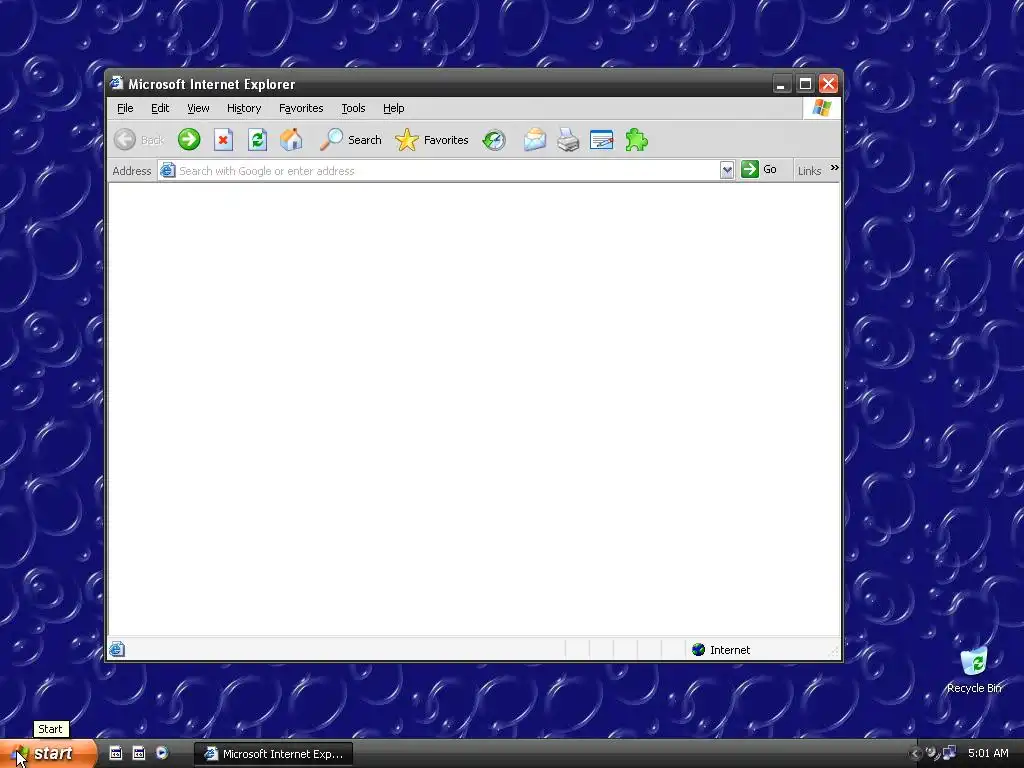Image resolution: width=1024 pixels, height=768 pixels.
Task: Refresh the page using the toolbar icon
Action: [x=257, y=140]
